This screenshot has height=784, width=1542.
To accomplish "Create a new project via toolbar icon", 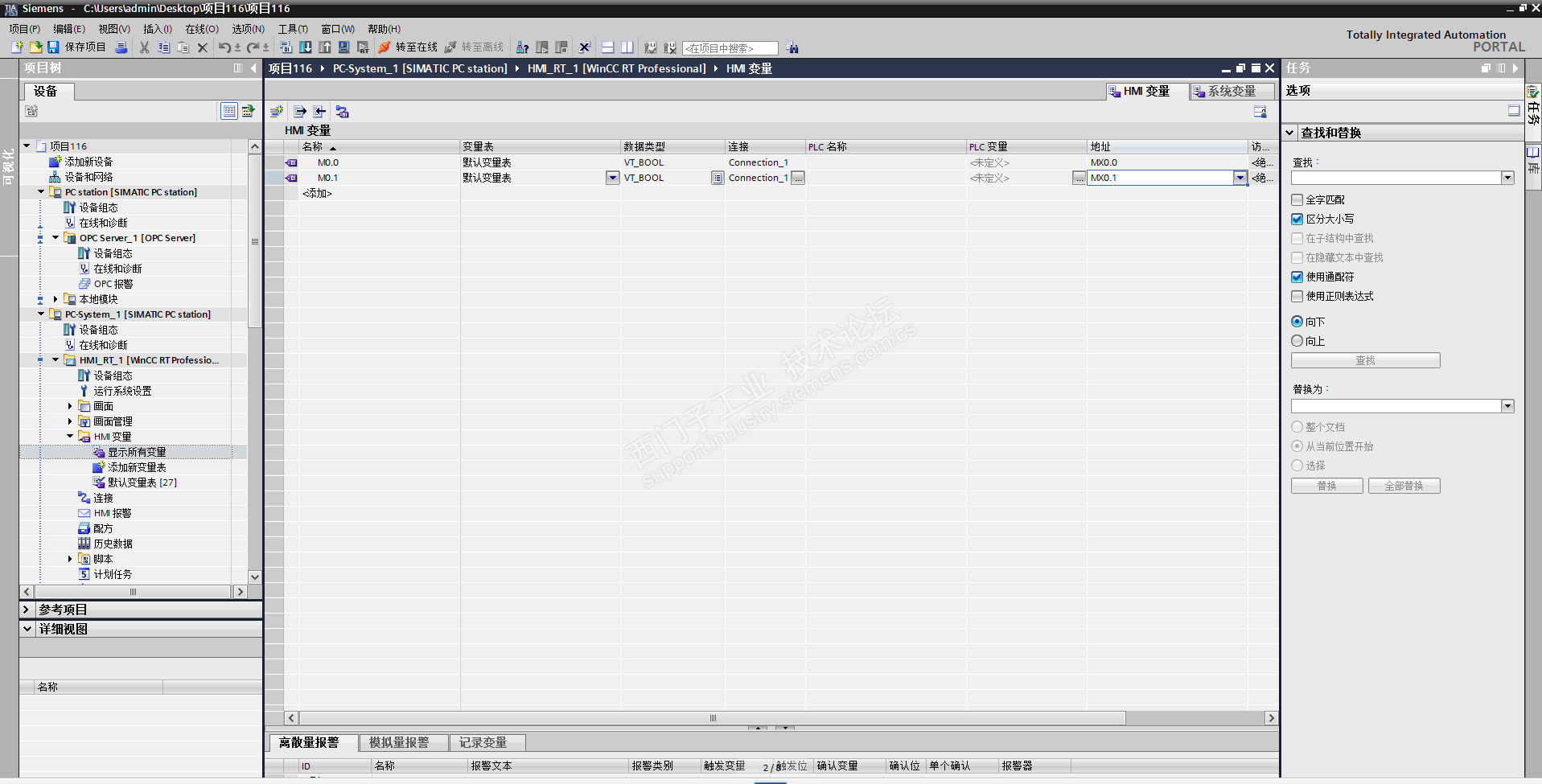I will click(x=17, y=47).
